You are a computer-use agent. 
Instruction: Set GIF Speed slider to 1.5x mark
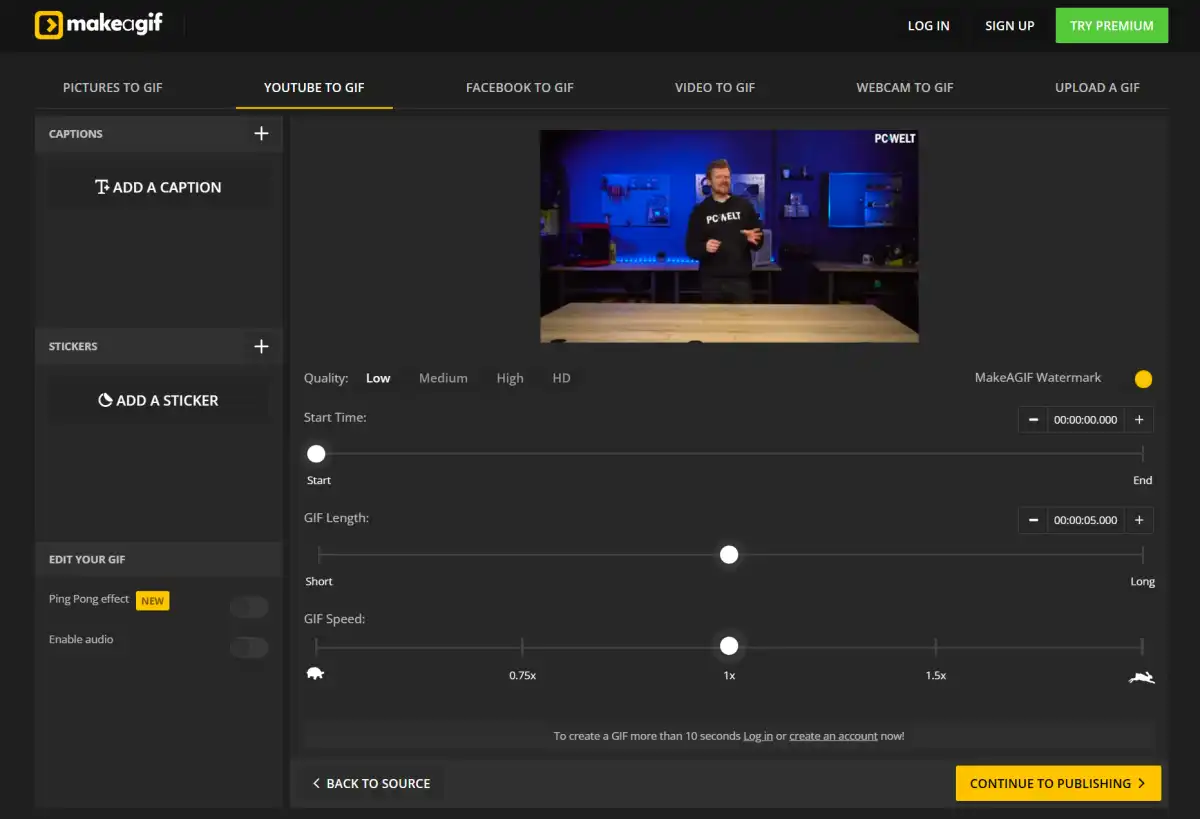tap(935, 647)
